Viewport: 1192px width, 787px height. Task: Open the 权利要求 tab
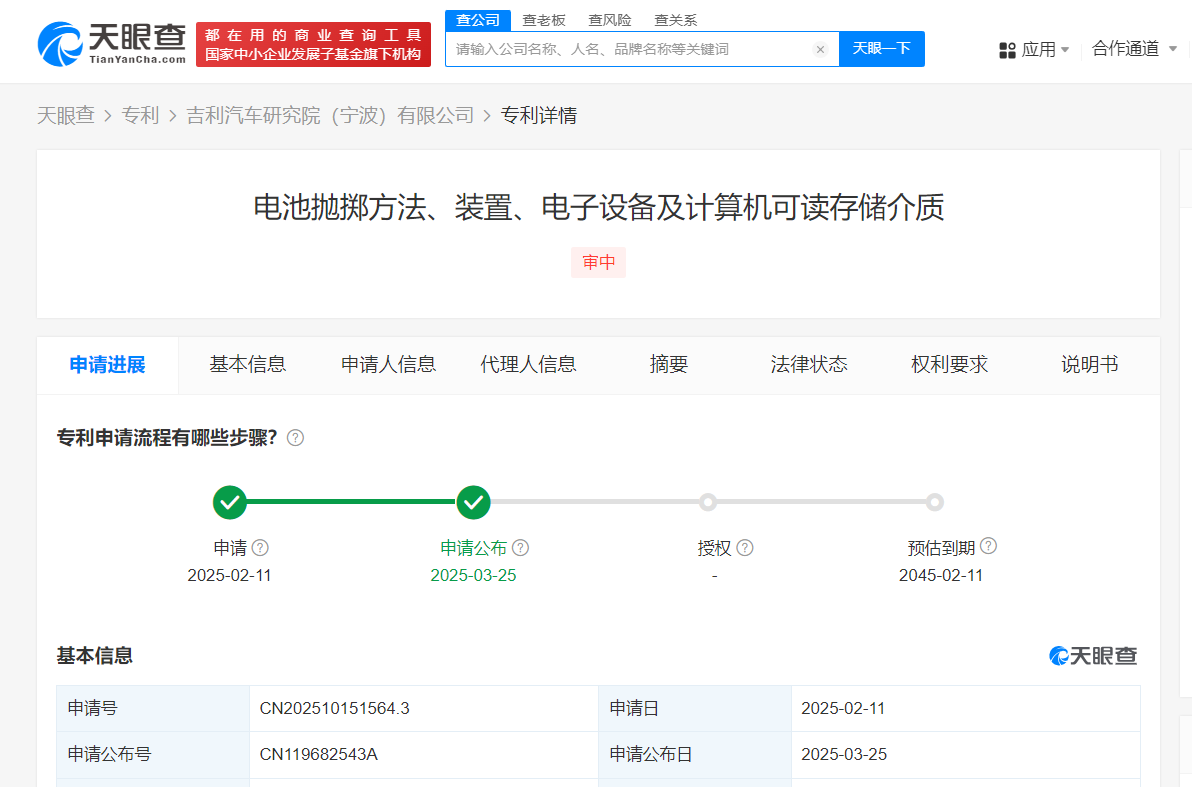[x=949, y=365]
